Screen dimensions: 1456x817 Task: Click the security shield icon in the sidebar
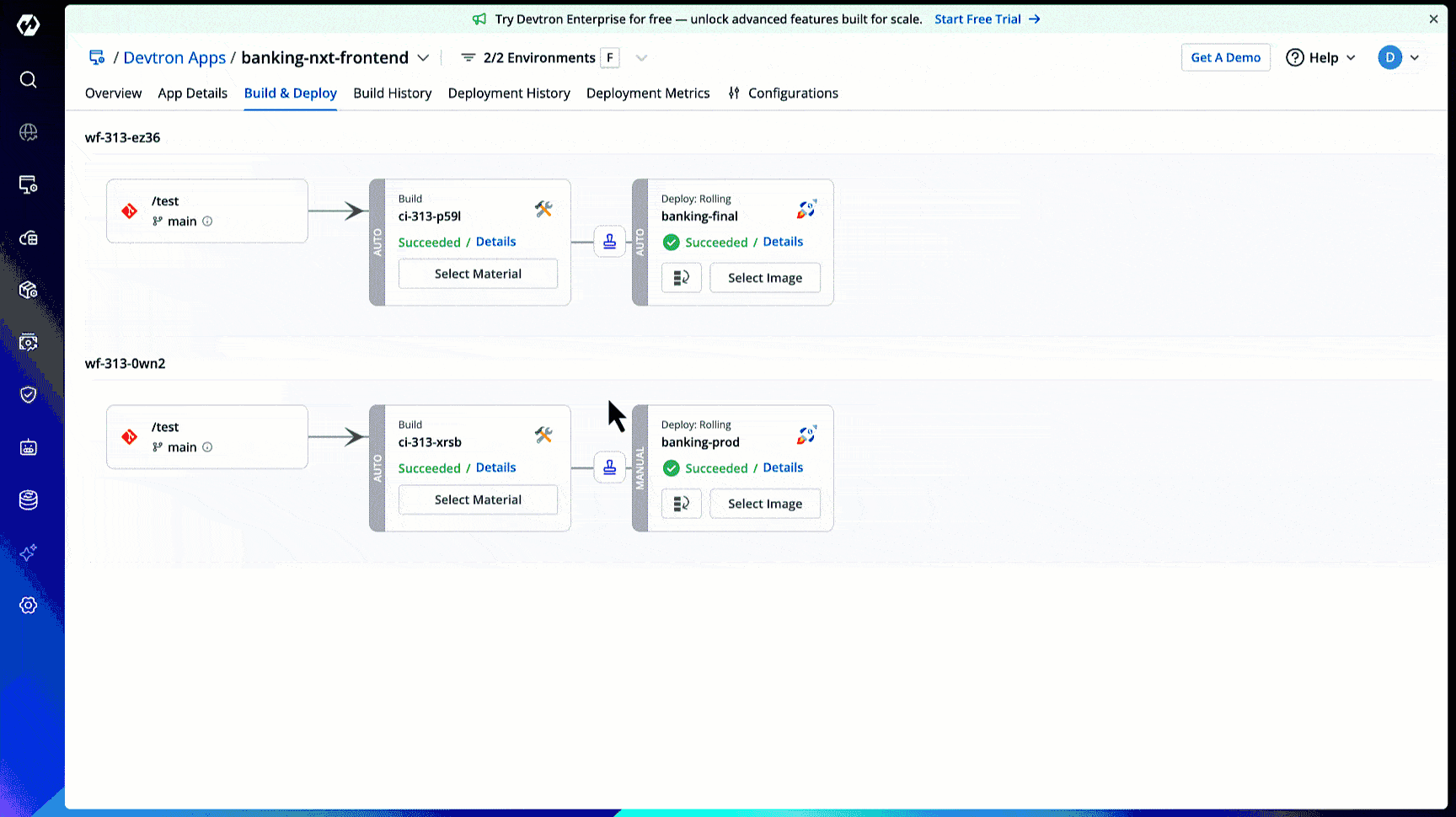coord(28,395)
